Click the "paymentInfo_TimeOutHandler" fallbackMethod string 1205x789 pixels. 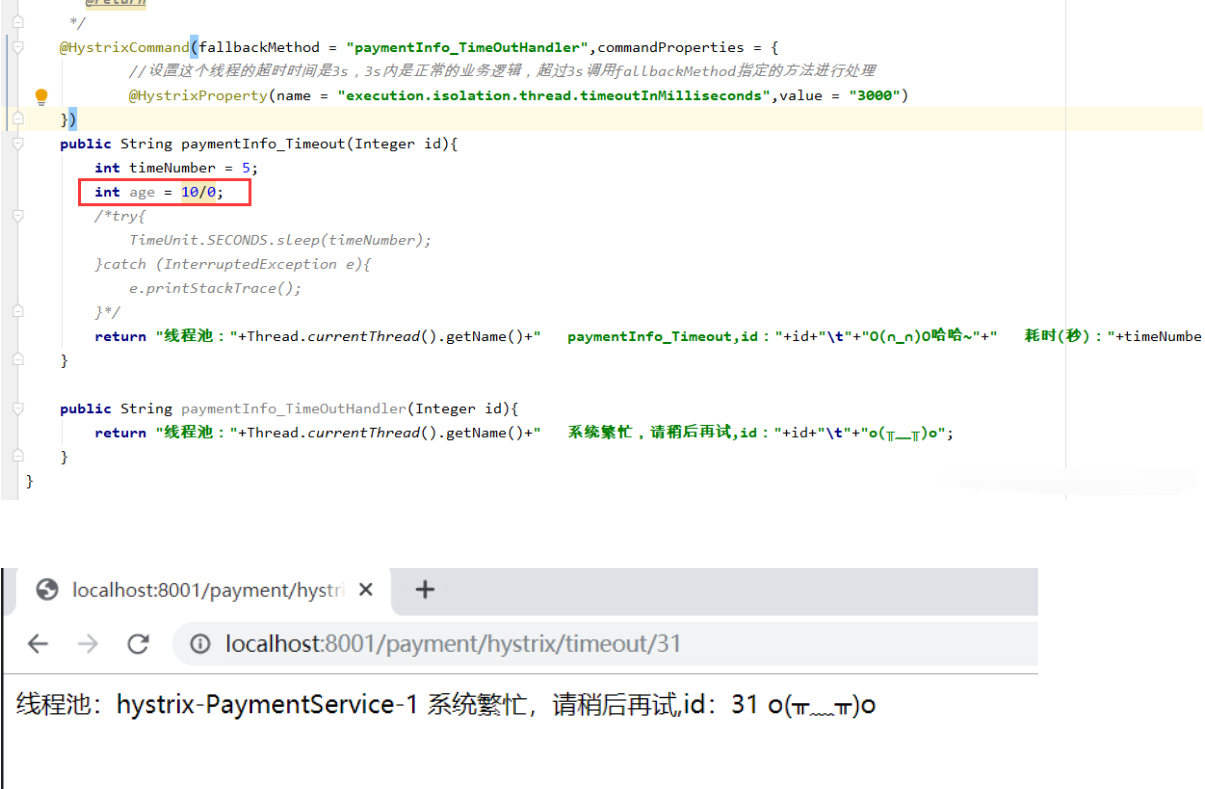pos(469,47)
